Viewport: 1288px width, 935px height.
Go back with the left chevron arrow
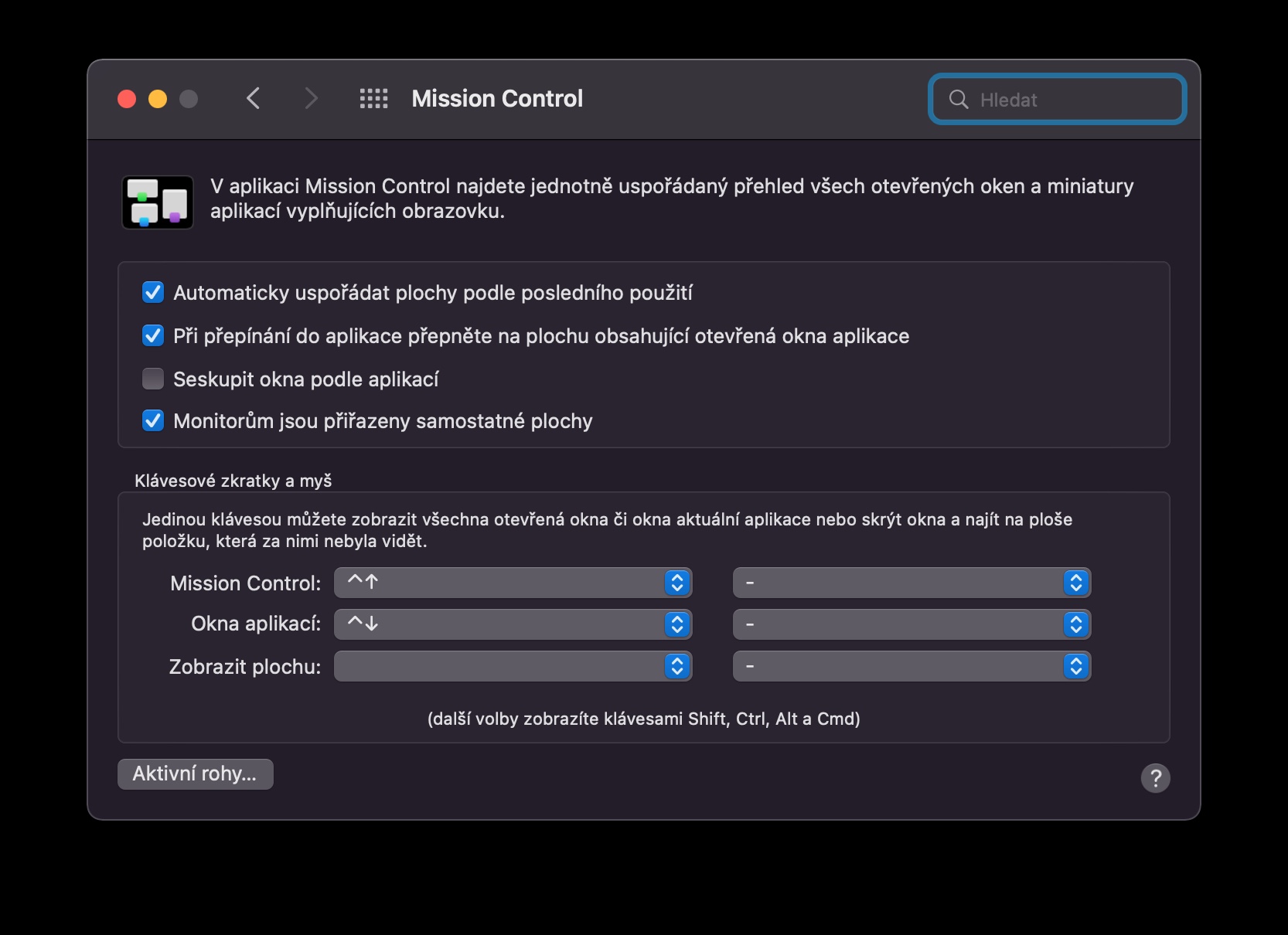253,99
